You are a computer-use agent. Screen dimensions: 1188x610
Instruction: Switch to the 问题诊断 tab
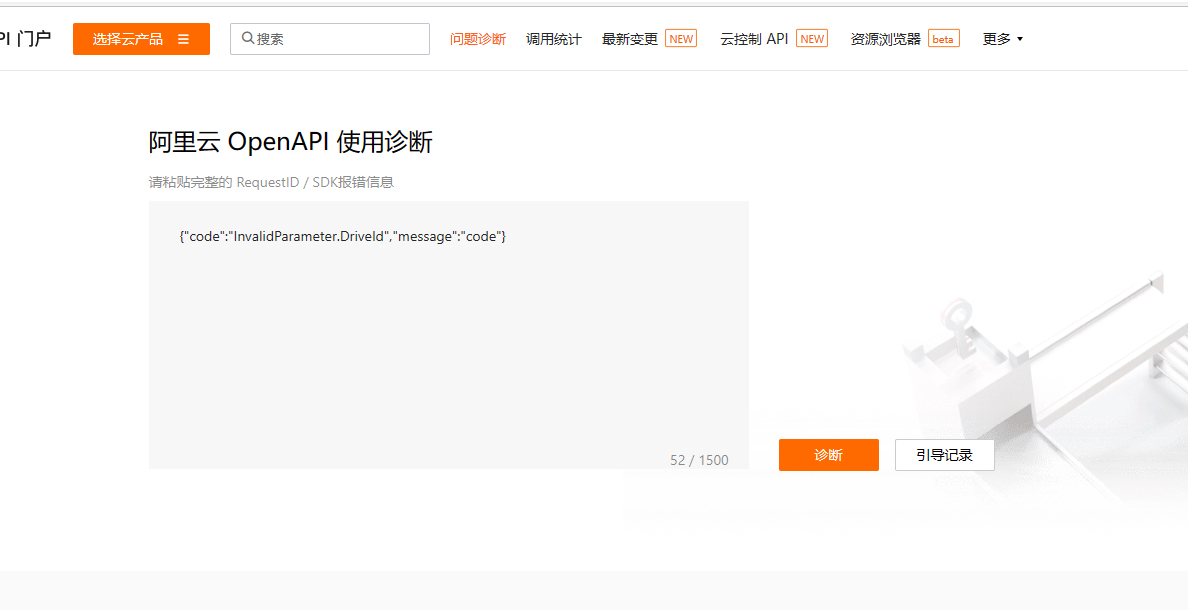pyautogui.click(x=477, y=39)
